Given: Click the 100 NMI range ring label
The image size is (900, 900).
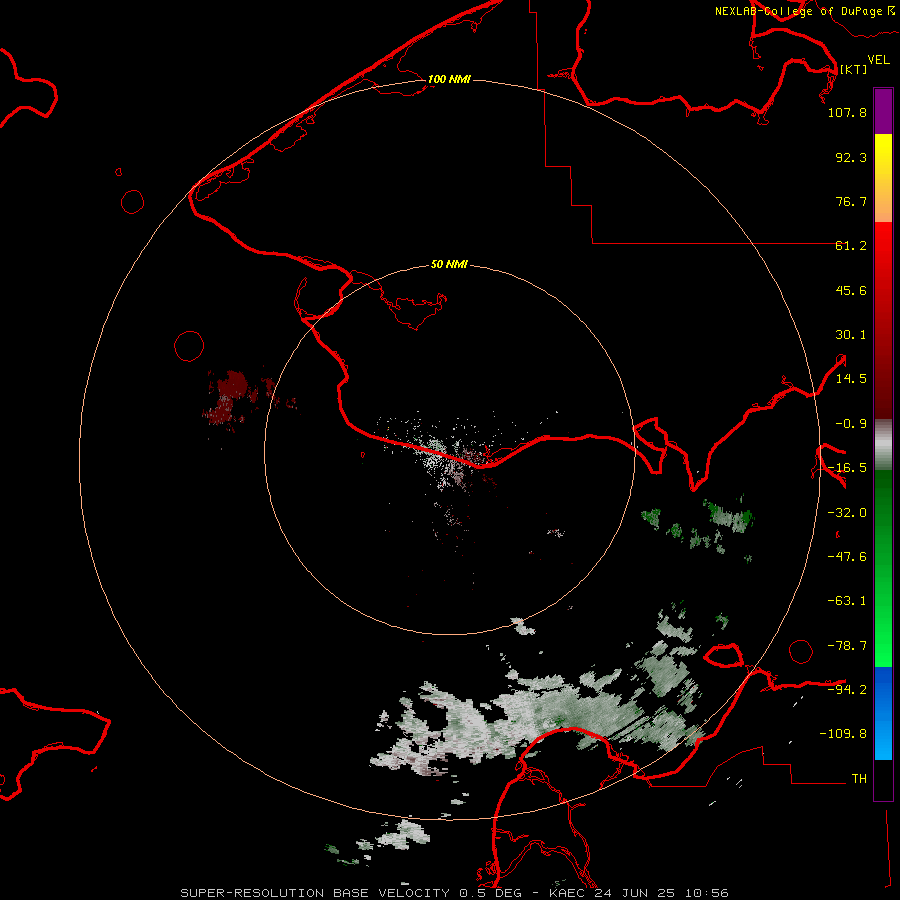Looking at the screenshot, I should (449, 79).
